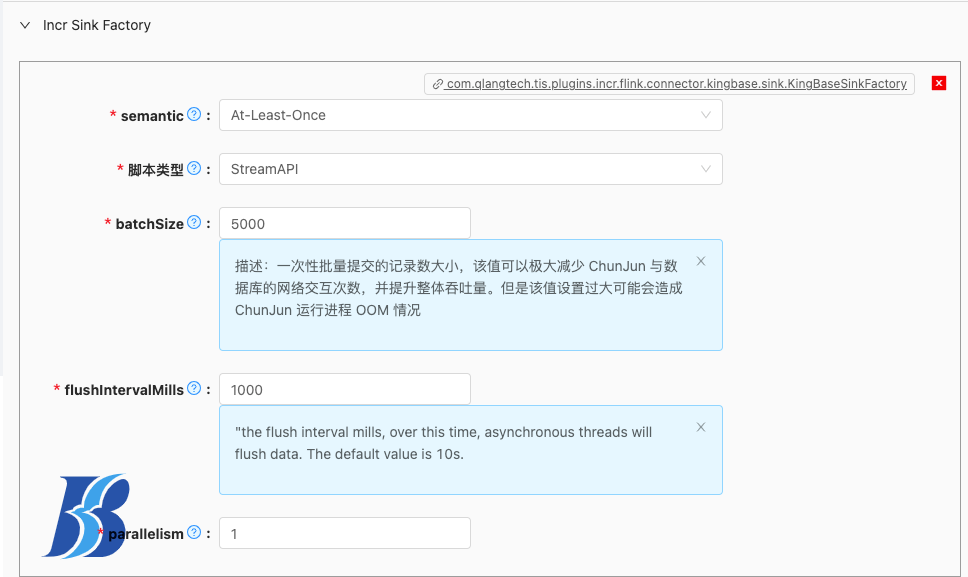The image size is (968, 577).
Task: Dismiss the flush interval description tooltip
Action: coord(701,427)
